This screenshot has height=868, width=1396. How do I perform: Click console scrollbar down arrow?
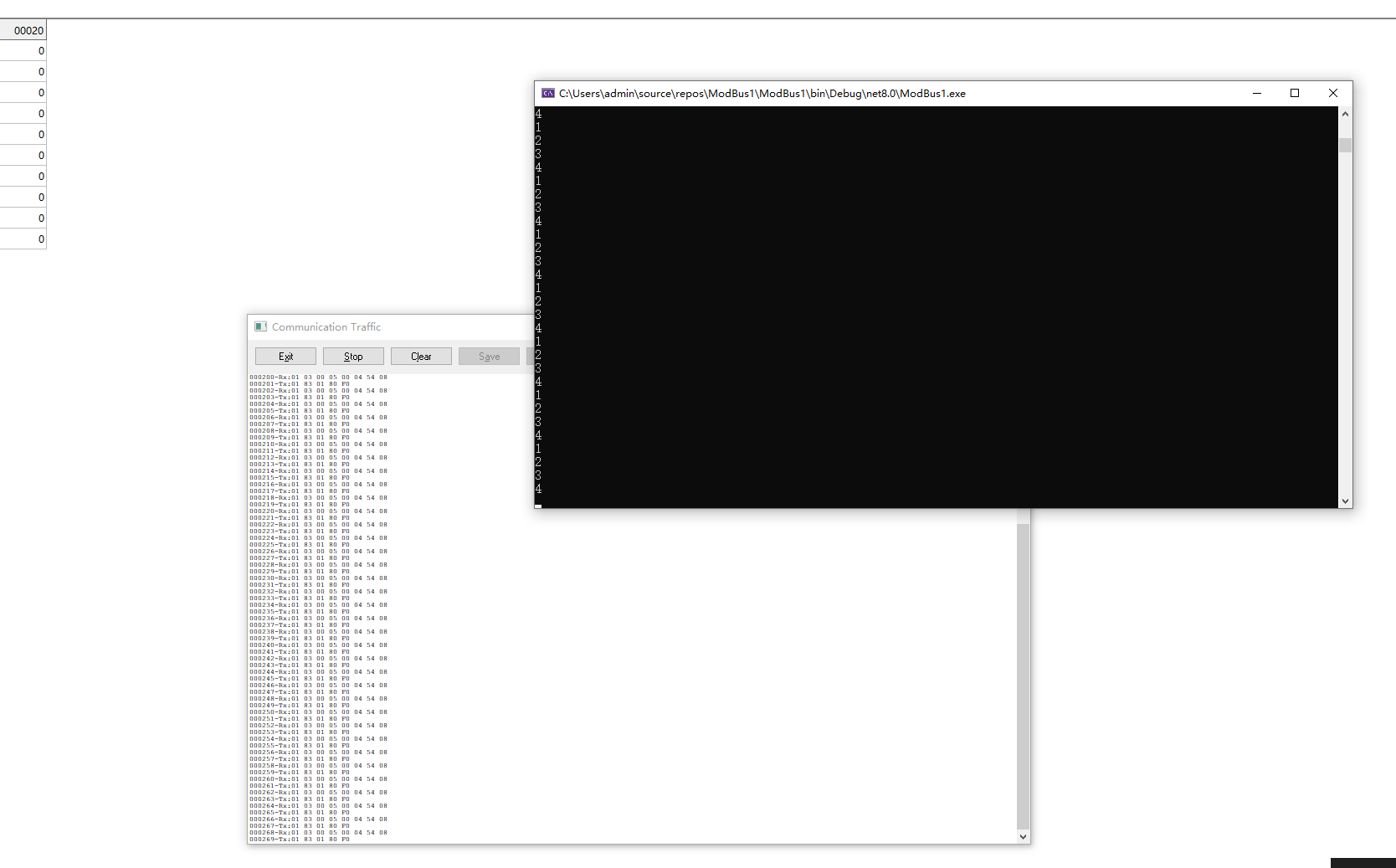pos(1345,501)
